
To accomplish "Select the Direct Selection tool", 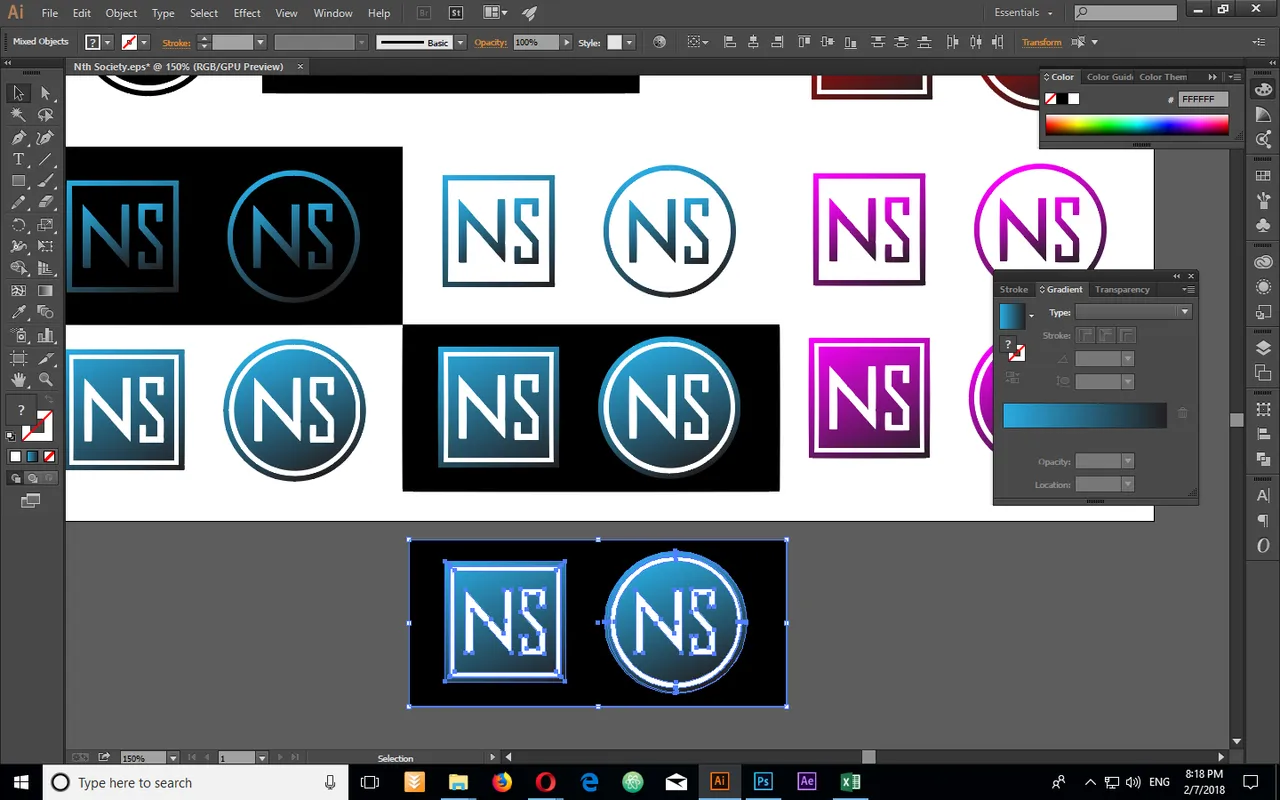I will tap(45, 93).
